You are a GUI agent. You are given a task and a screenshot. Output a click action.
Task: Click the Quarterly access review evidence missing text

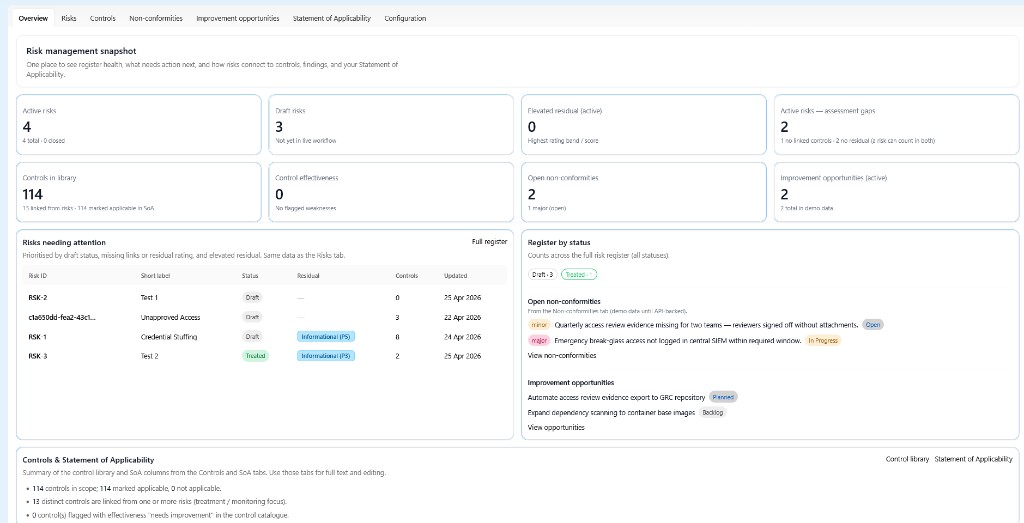coord(706,325)
